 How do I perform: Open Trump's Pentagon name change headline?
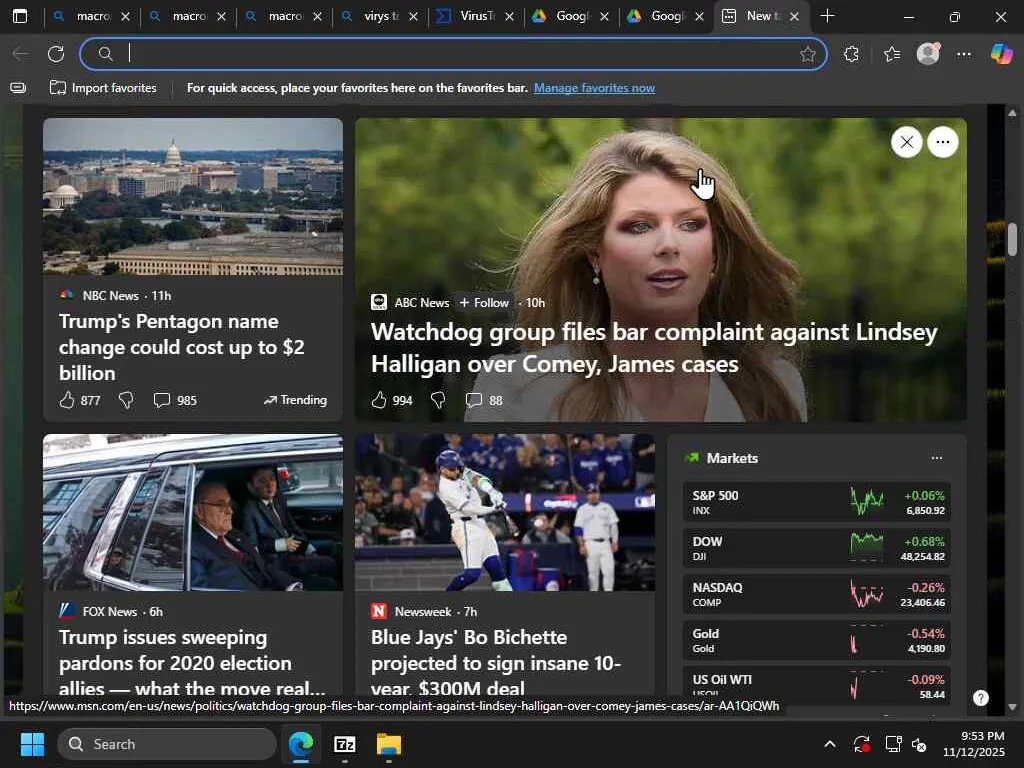coord(182,347)
